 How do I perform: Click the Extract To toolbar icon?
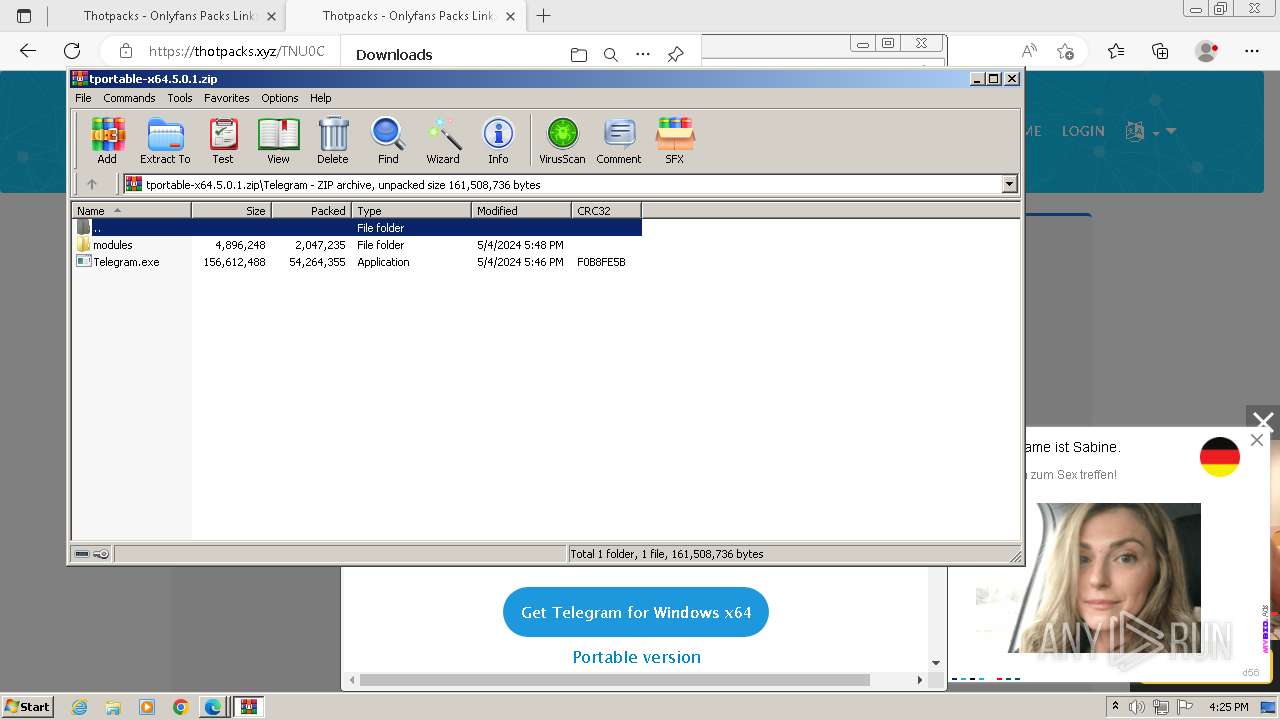pyautogui.click(x=165, y=140)
